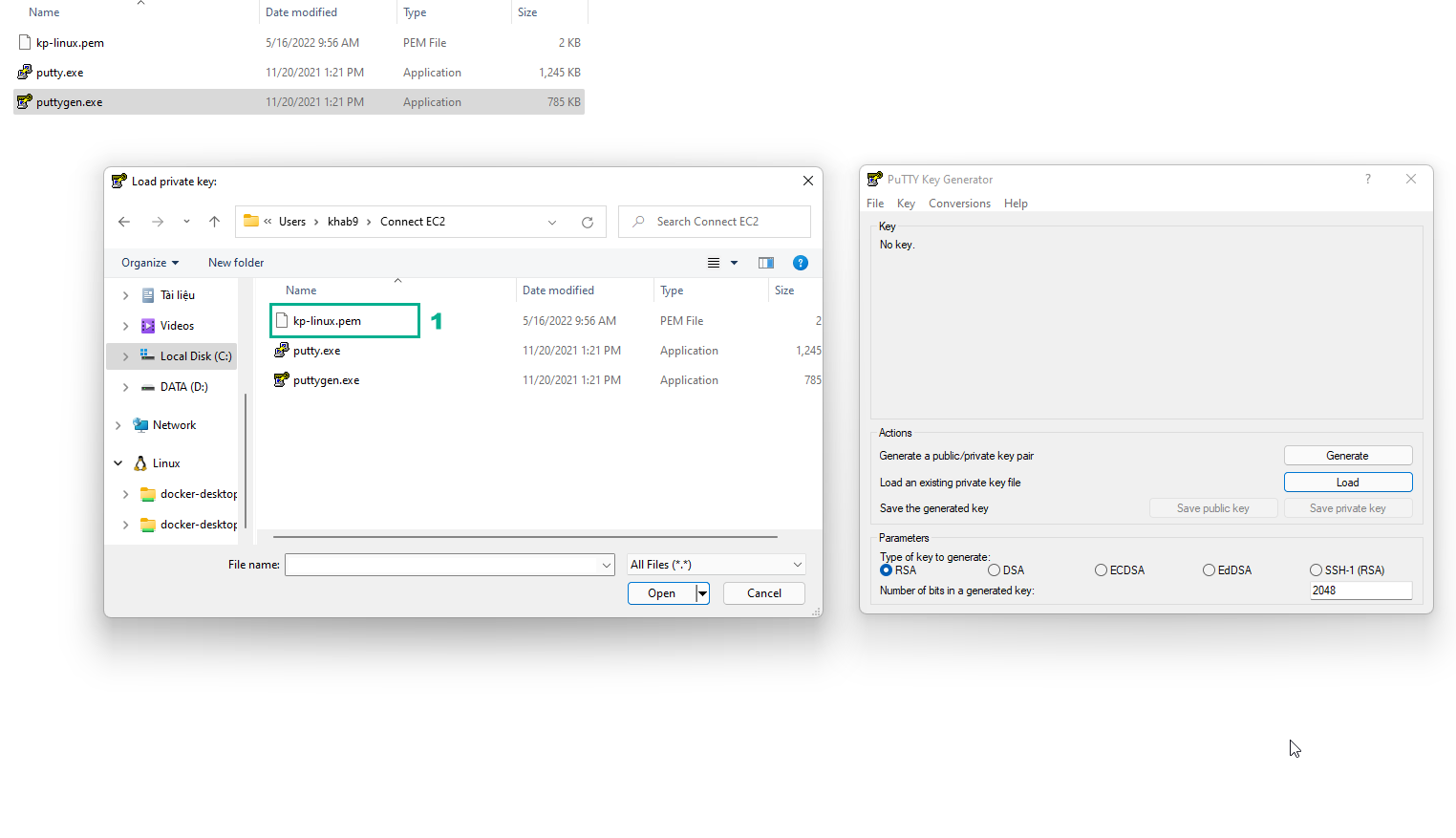Click khab9 in address breadcrumb
Image resolution: width=1456 pixels, height=838 pixels.
[343, 222]
